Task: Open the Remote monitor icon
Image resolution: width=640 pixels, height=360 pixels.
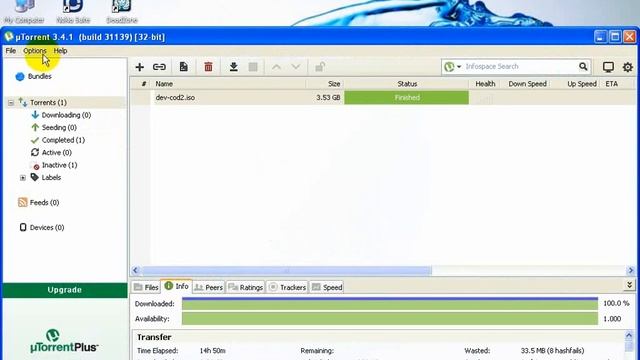Action: pos(608,67)
